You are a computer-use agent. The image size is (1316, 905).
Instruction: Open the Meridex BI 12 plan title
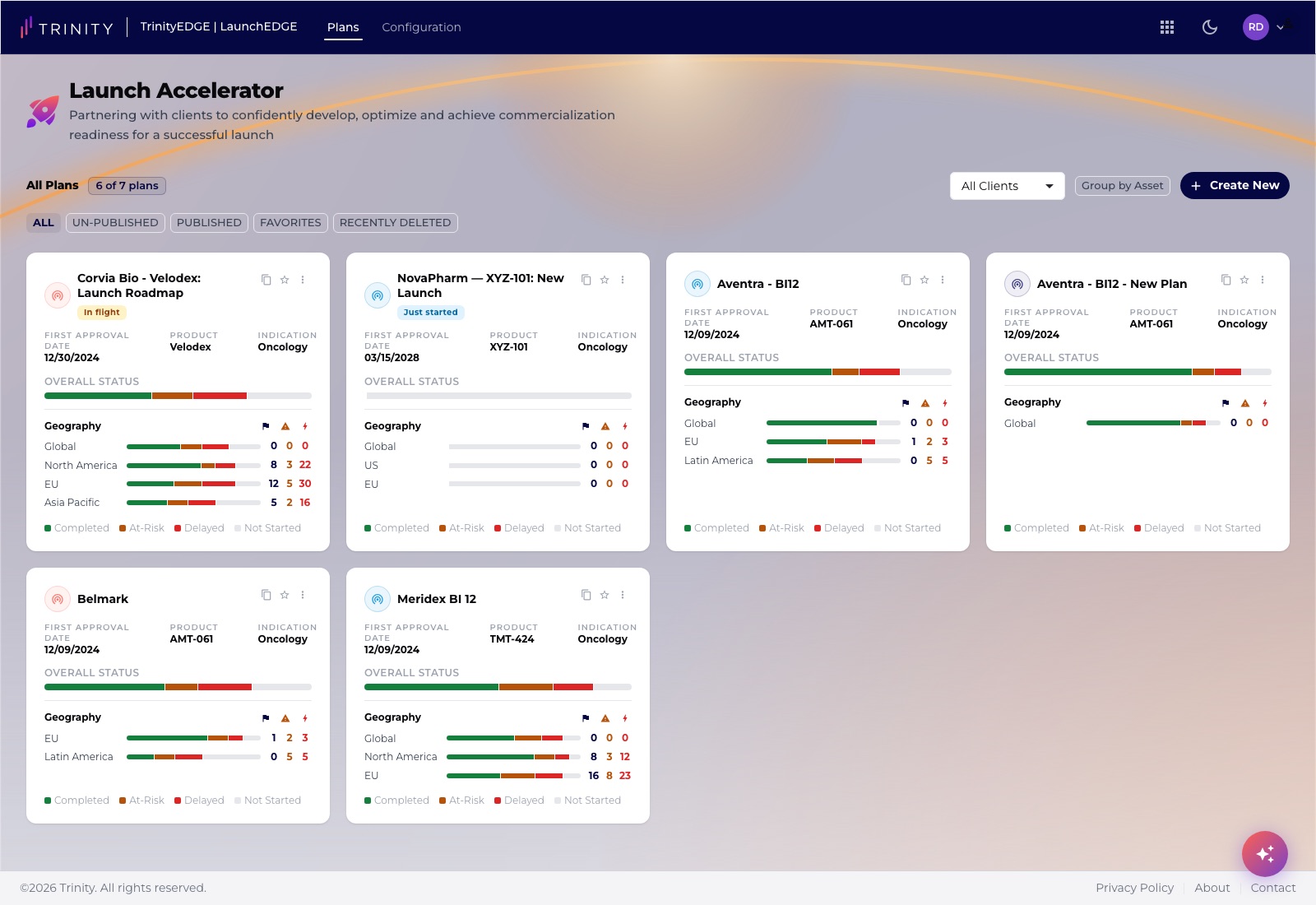[x=437, y=599]
